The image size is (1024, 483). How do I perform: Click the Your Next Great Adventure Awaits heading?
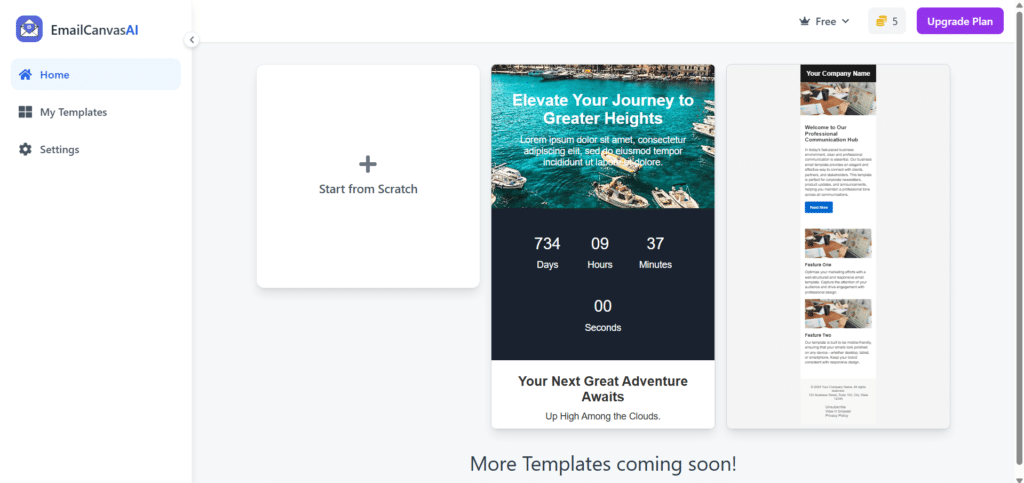(x=603, y=389)
